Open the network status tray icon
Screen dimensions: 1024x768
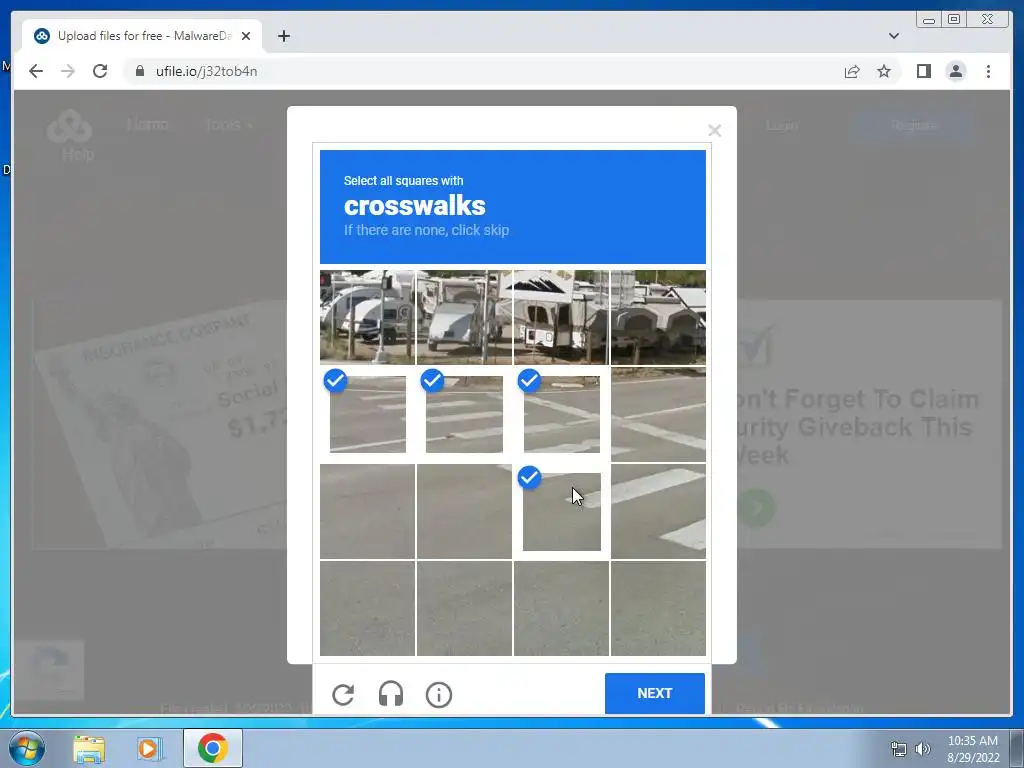899,749
